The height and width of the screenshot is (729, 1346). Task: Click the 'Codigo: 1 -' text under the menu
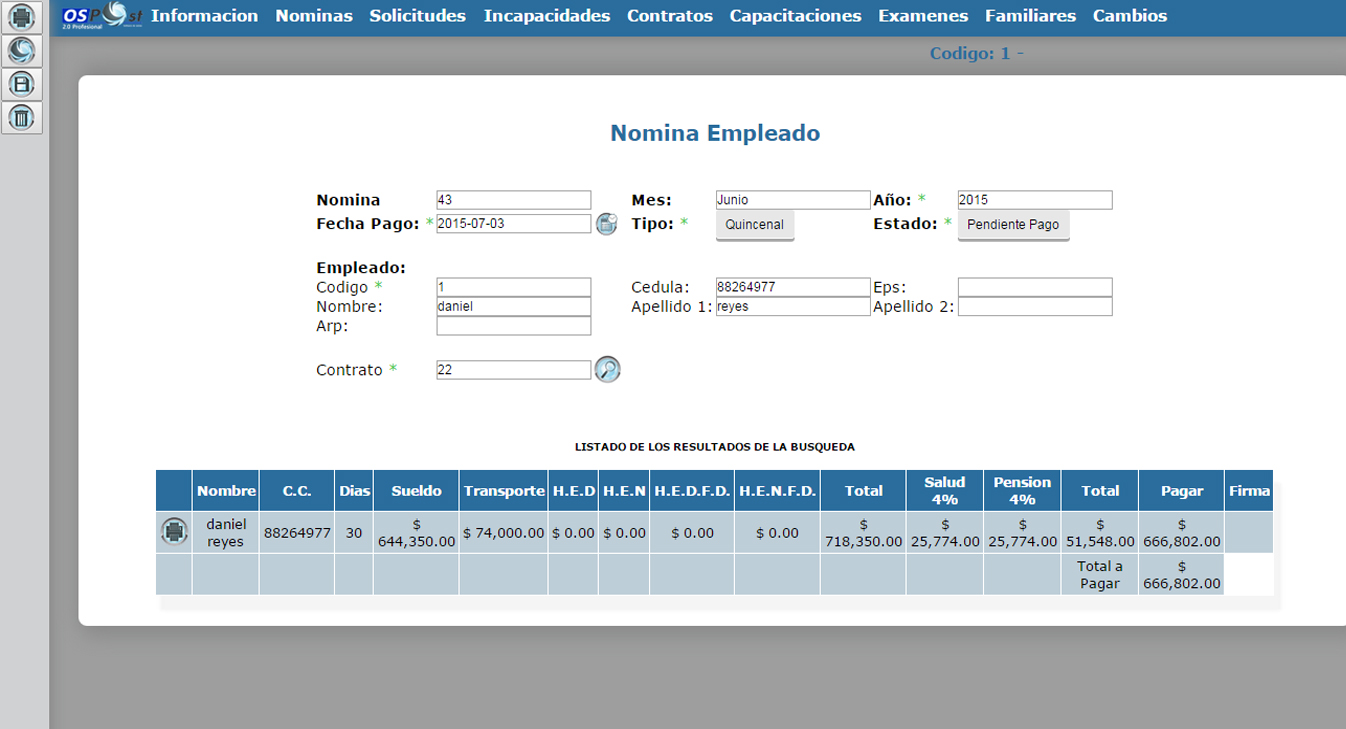(976, 54)
